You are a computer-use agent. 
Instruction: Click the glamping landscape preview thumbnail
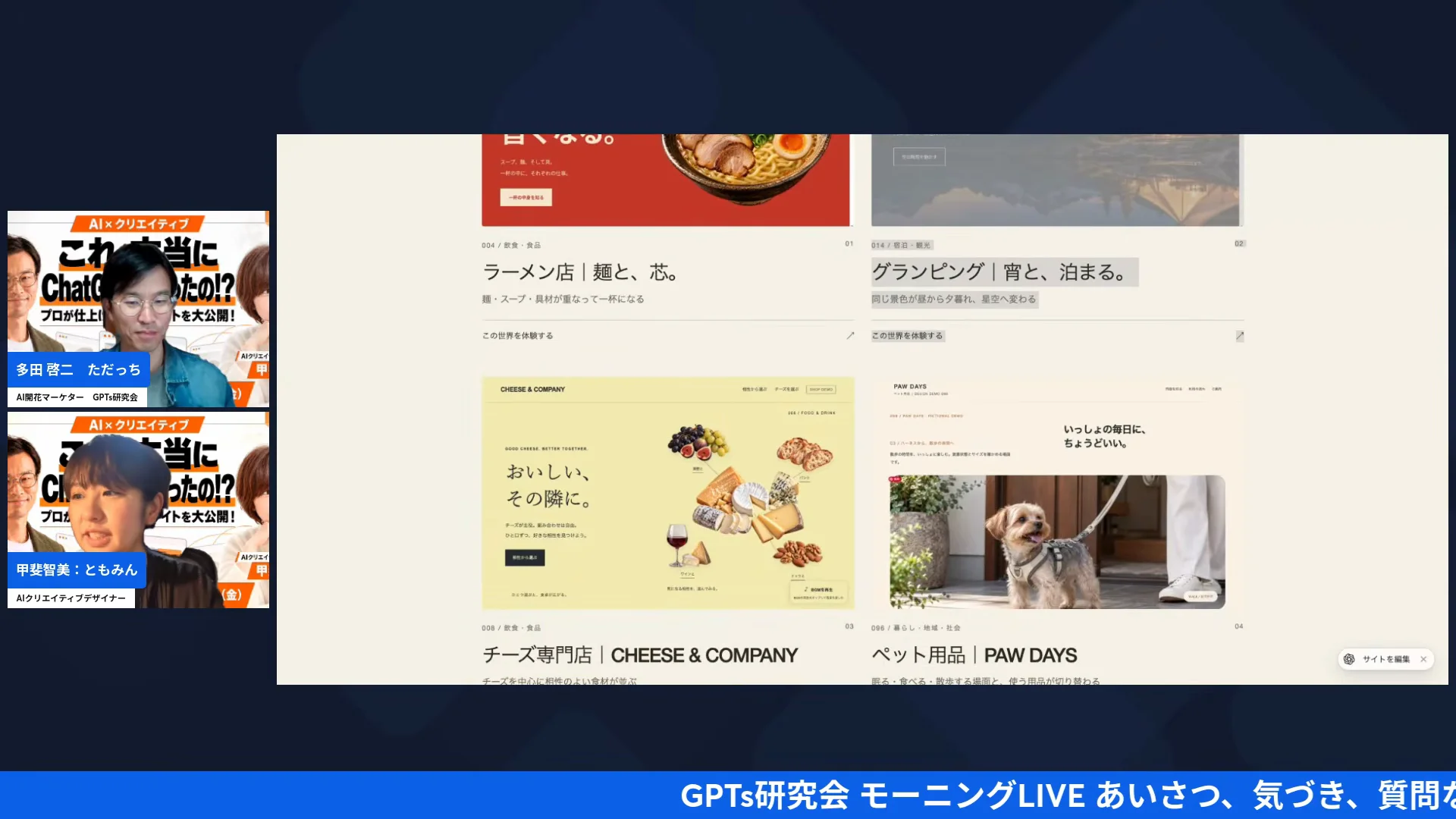tap(1055, 180)
